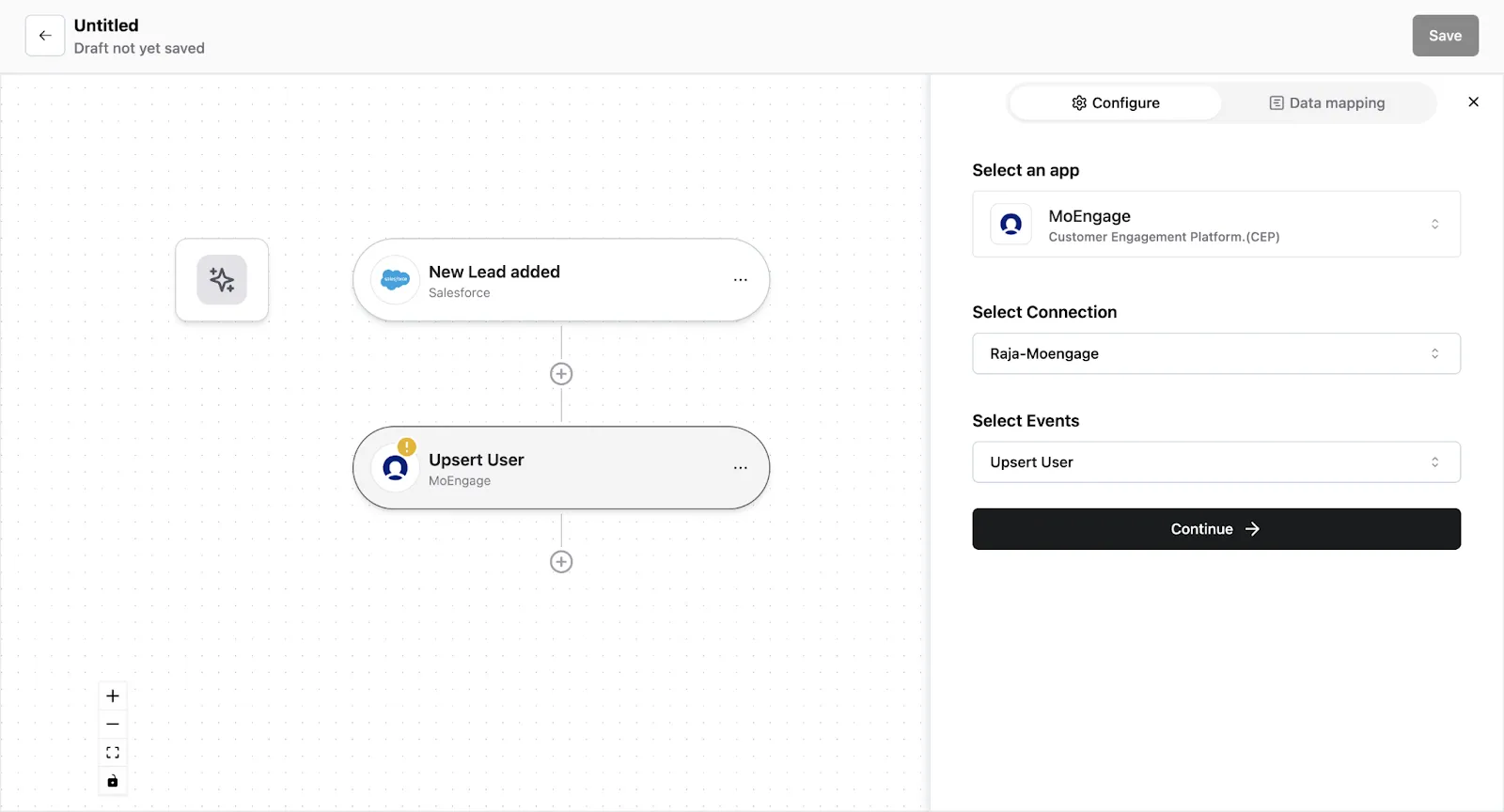
Task: Switch to the Data mapping tab
Action: [x=1327, y=103]
